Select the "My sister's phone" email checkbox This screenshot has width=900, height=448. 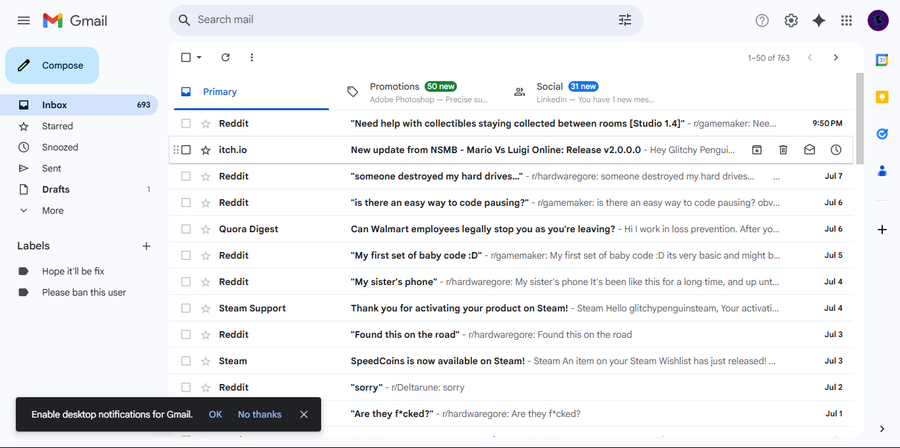(186, 282)
